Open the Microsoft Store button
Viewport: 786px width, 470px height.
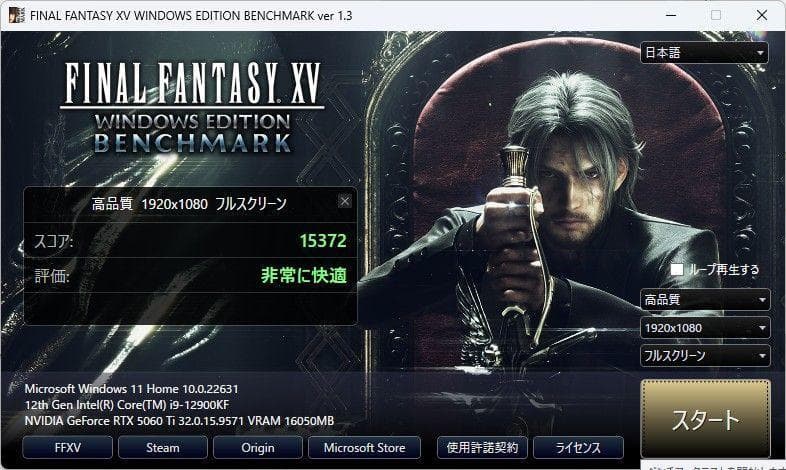pyautogui.click(x=364, y=447)
